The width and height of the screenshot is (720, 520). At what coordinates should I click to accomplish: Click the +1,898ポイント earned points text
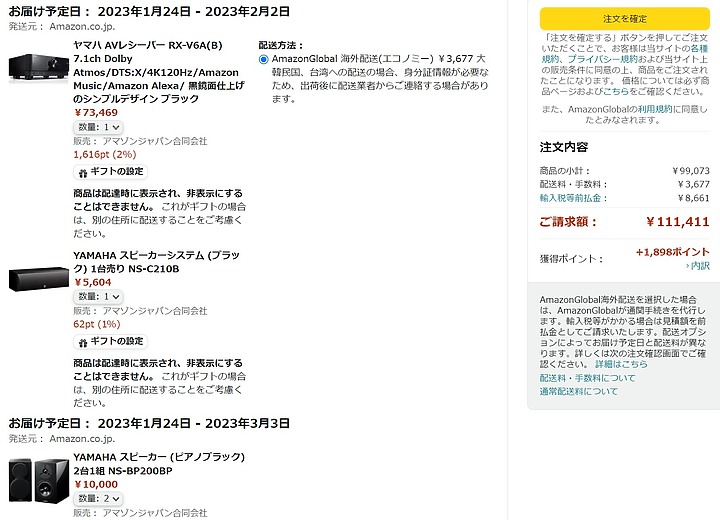(x=673, y=252)
